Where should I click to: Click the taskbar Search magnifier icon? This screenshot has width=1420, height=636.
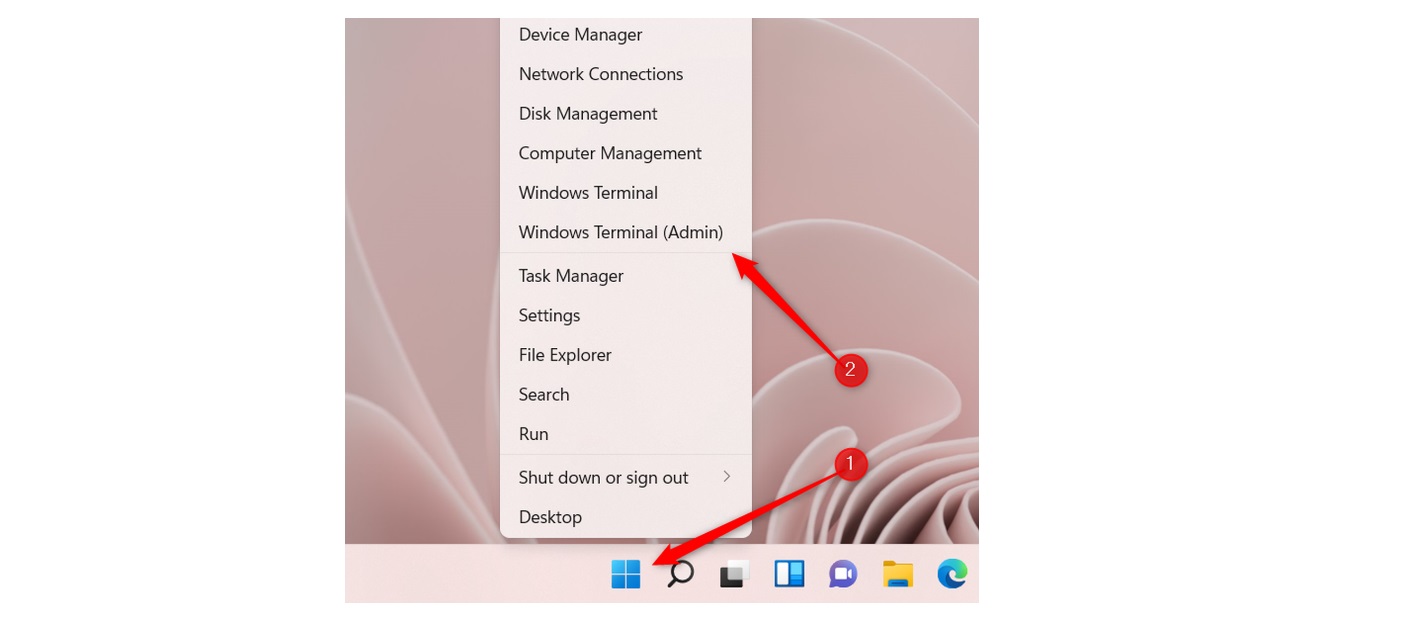(x=680, y=574)
